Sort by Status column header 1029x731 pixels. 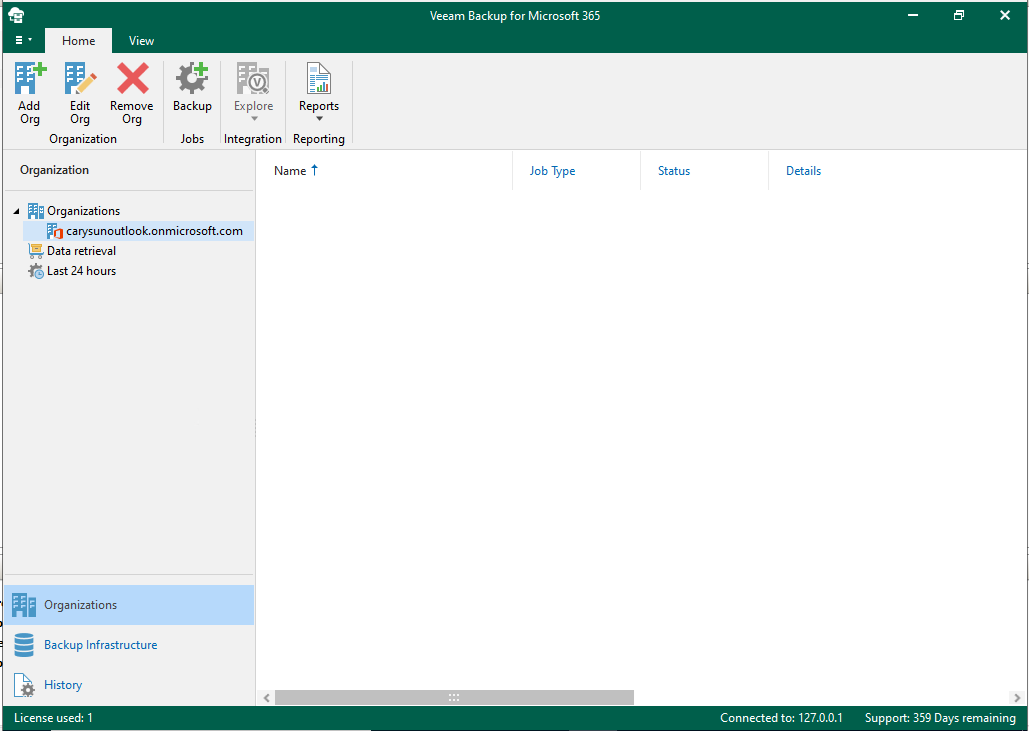pyautogui.click(x=674, y=171)
